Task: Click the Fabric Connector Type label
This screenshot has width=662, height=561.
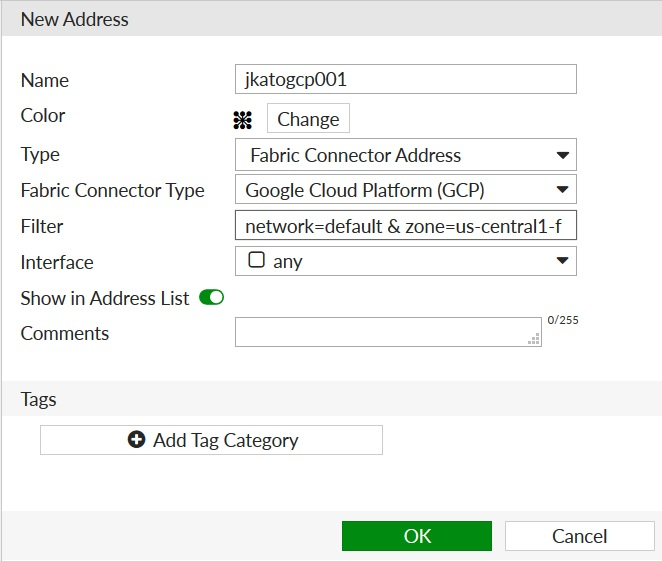Action: [x=112, y=190]
